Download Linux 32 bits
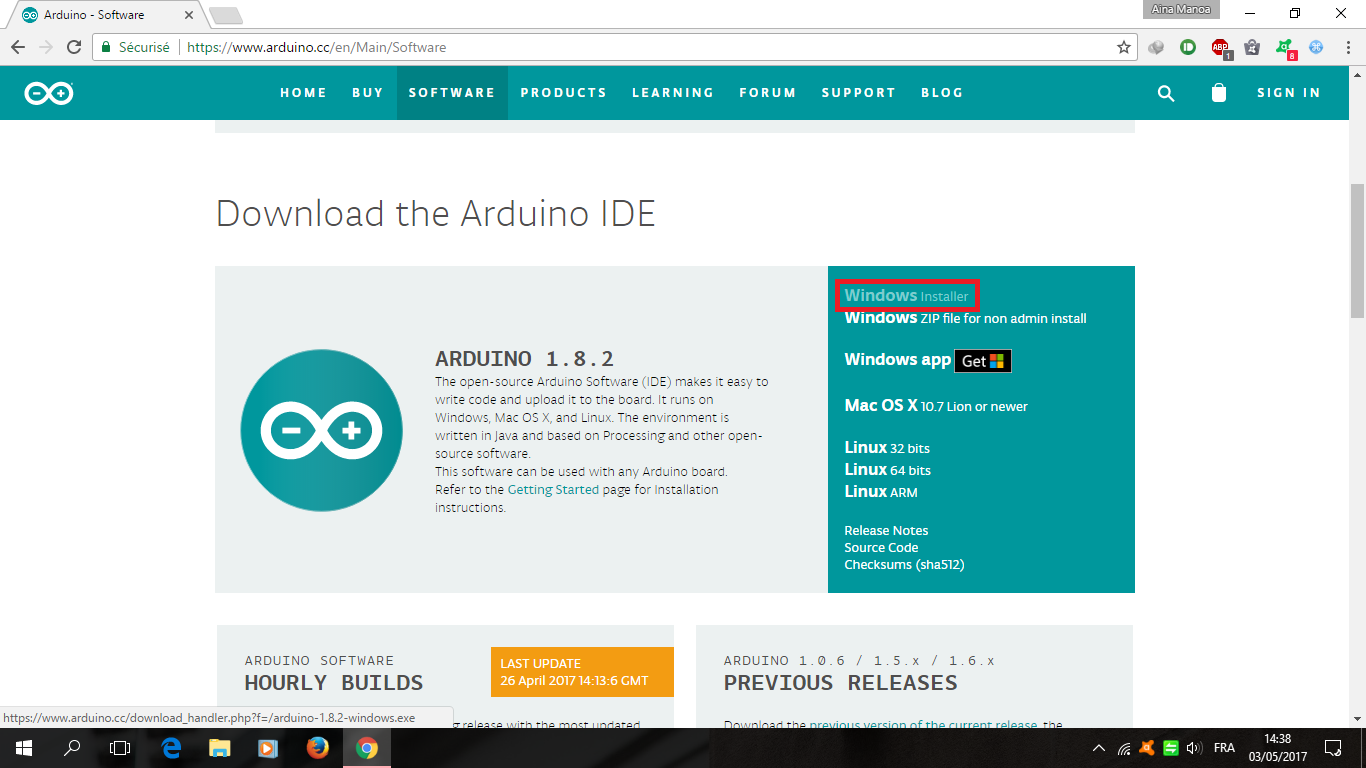Viewport: 1366px width, 768px height. [x=887, y=448]
